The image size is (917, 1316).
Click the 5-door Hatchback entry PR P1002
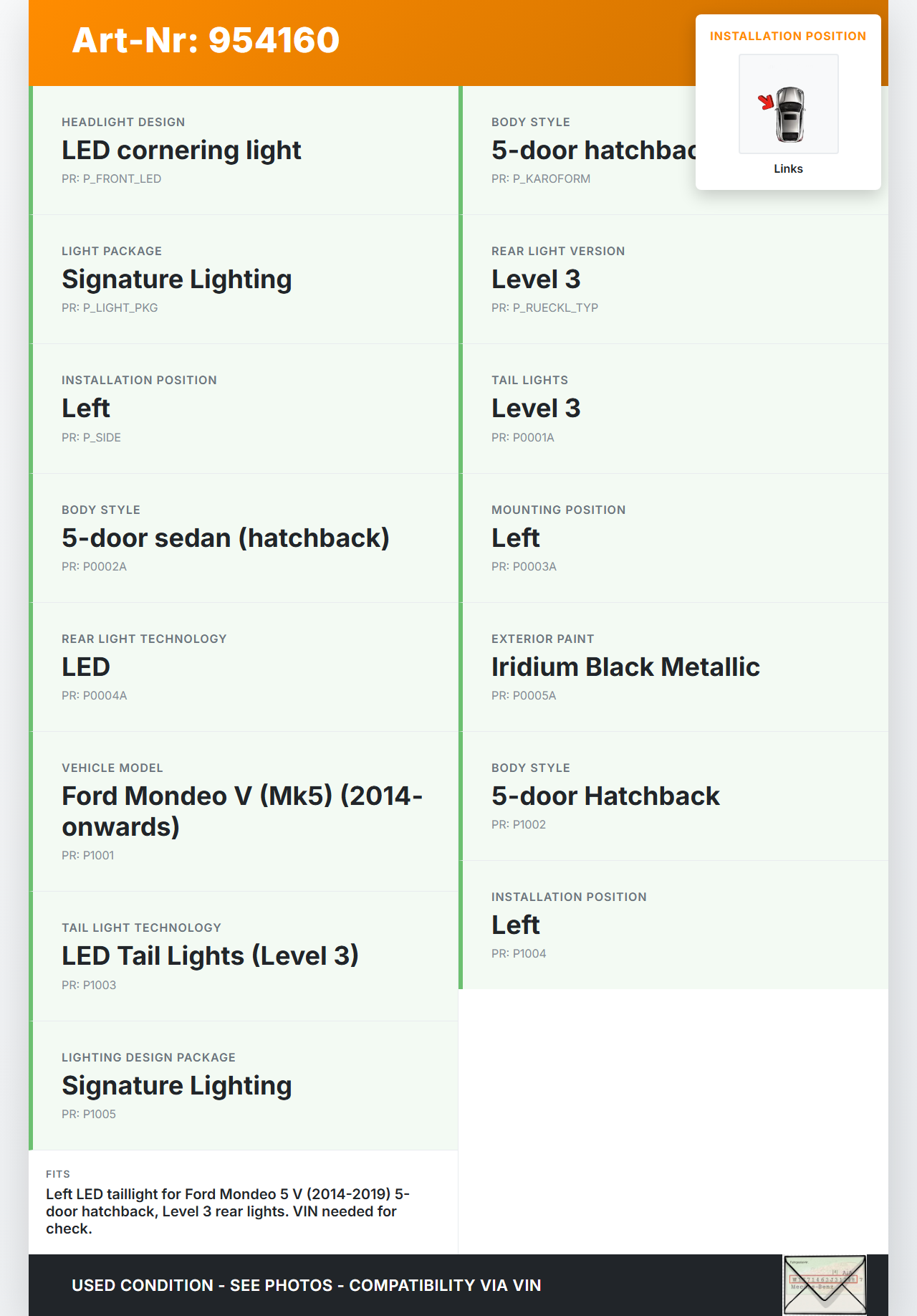tap(605, 796)
